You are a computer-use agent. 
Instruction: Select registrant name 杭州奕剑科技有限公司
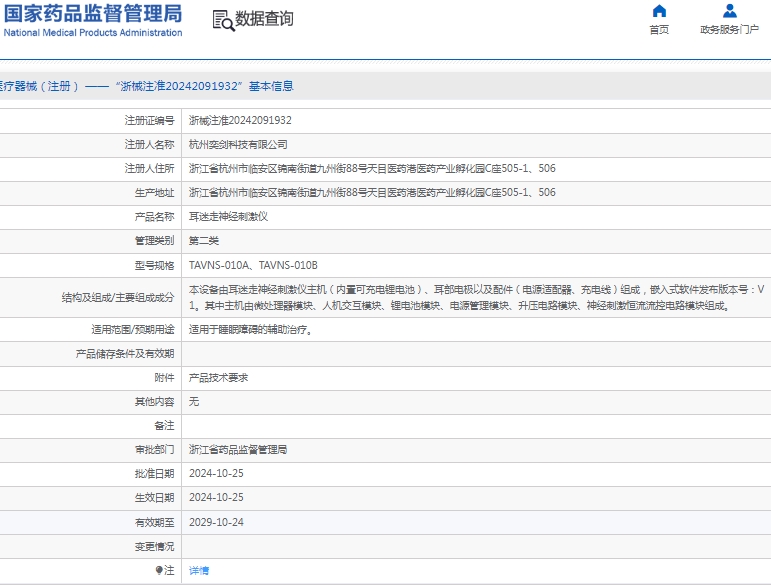click(238, 145)
